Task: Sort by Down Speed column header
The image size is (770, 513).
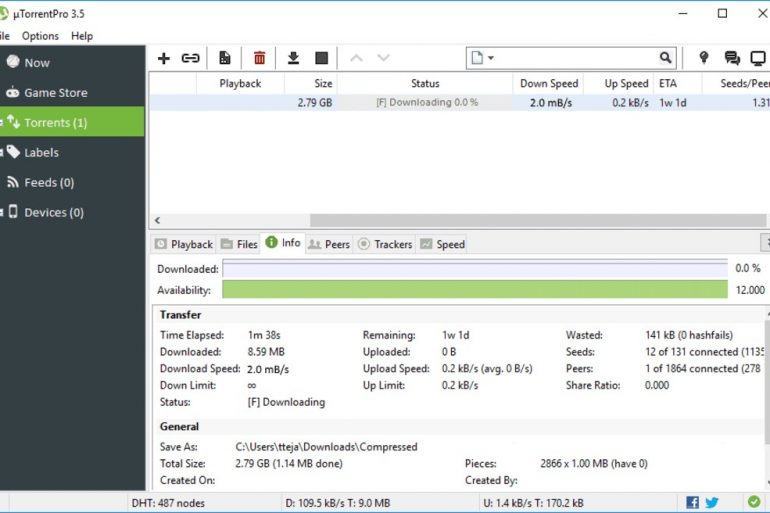Action: pyautogui.click(x=549, y=83)
